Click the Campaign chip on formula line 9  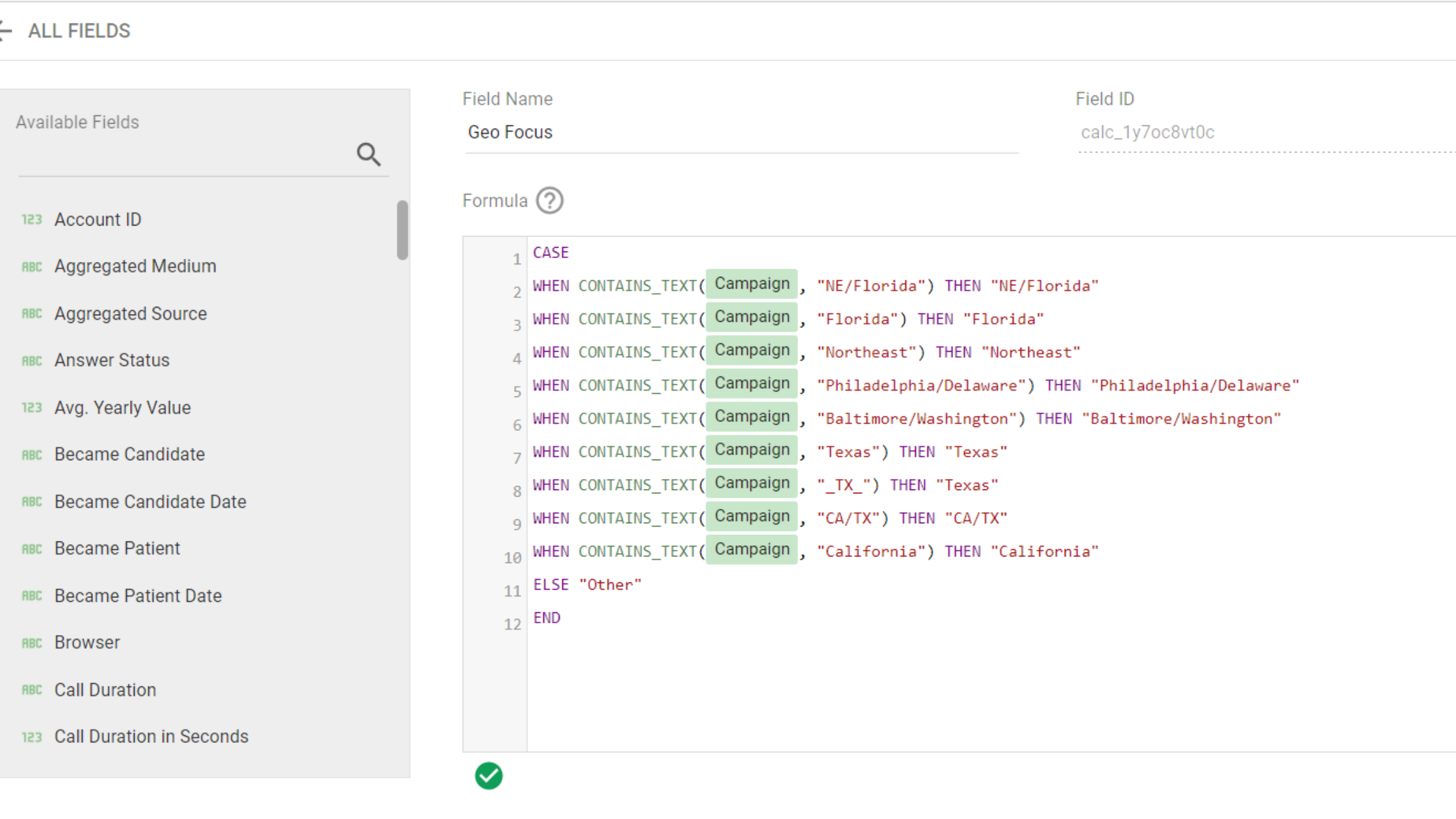(752, 516)
